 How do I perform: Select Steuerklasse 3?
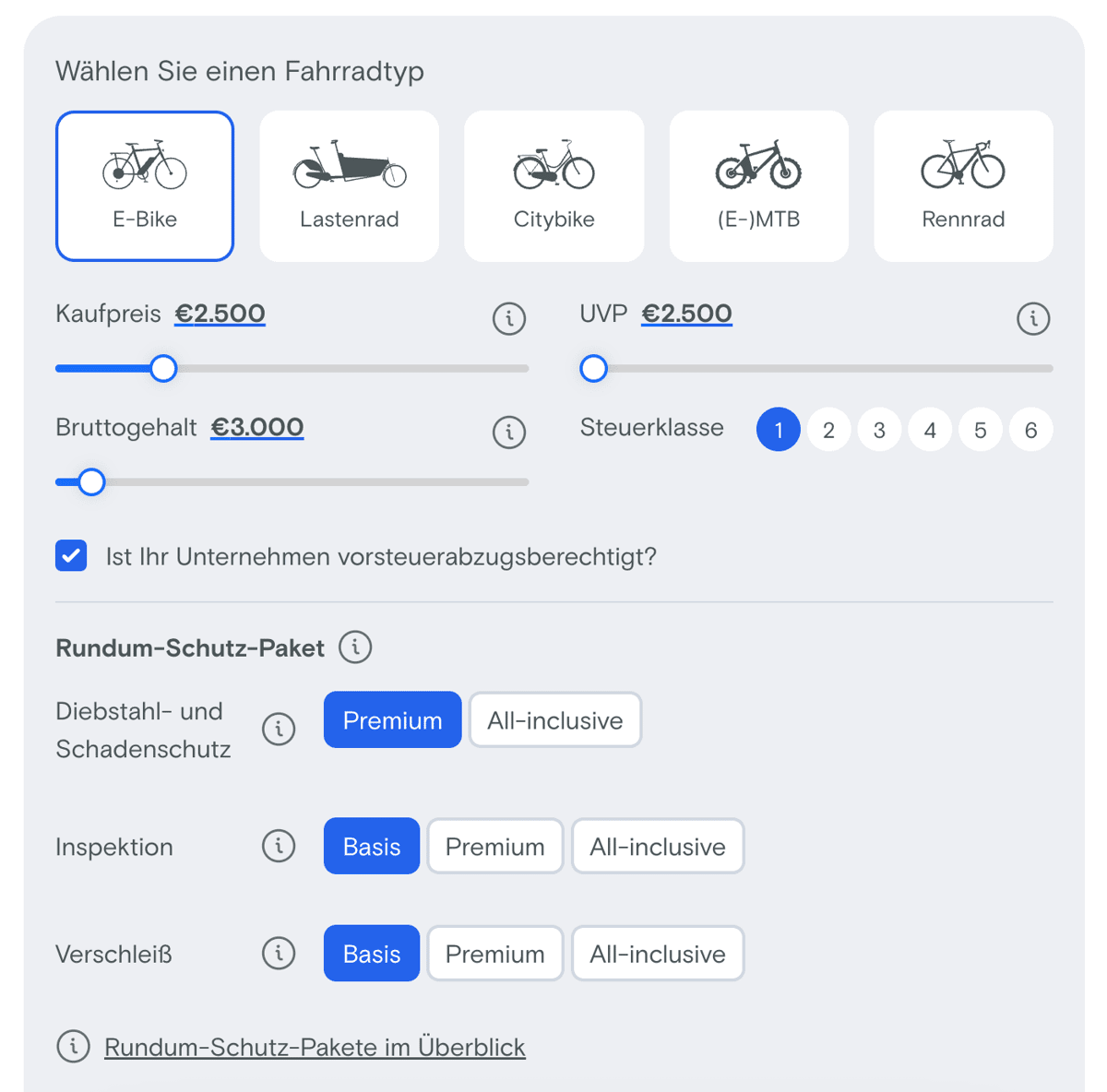click(879, 430)
